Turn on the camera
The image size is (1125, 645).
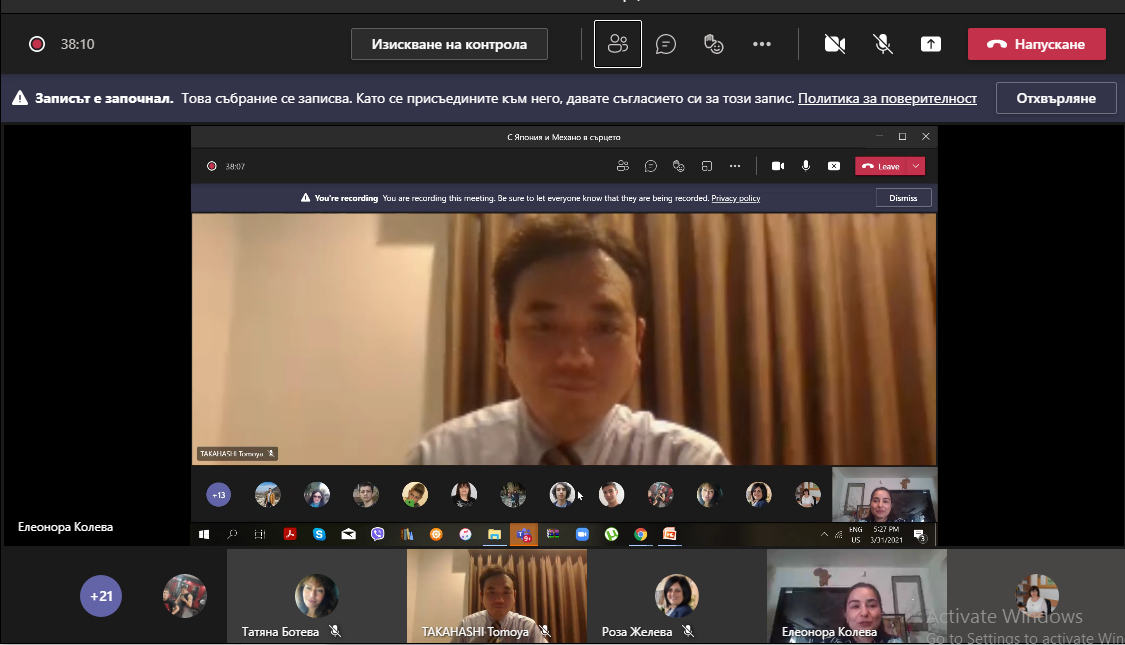(x=834, y=44)
